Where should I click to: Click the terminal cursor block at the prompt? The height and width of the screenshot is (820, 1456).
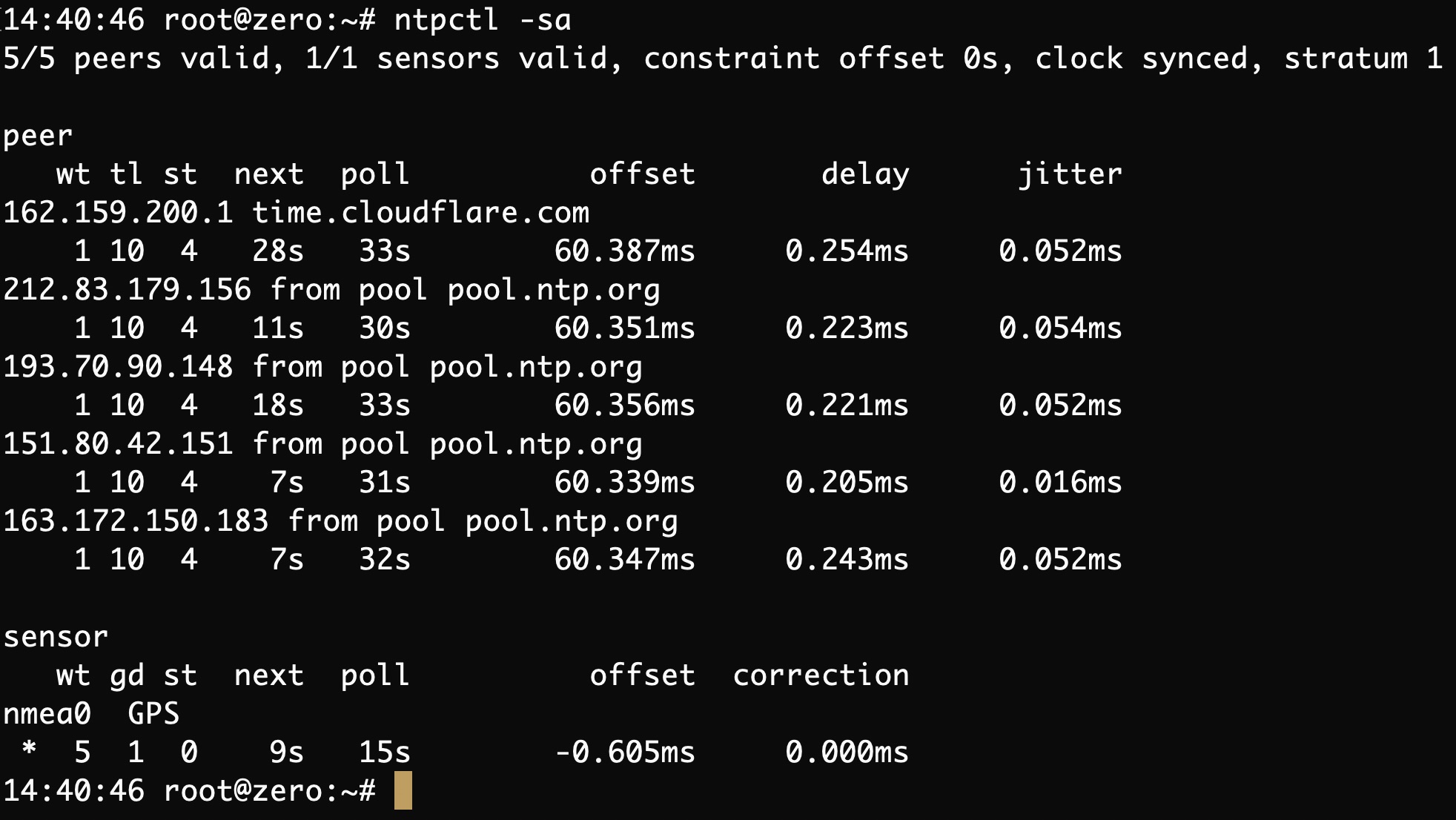tap(403, 790)
